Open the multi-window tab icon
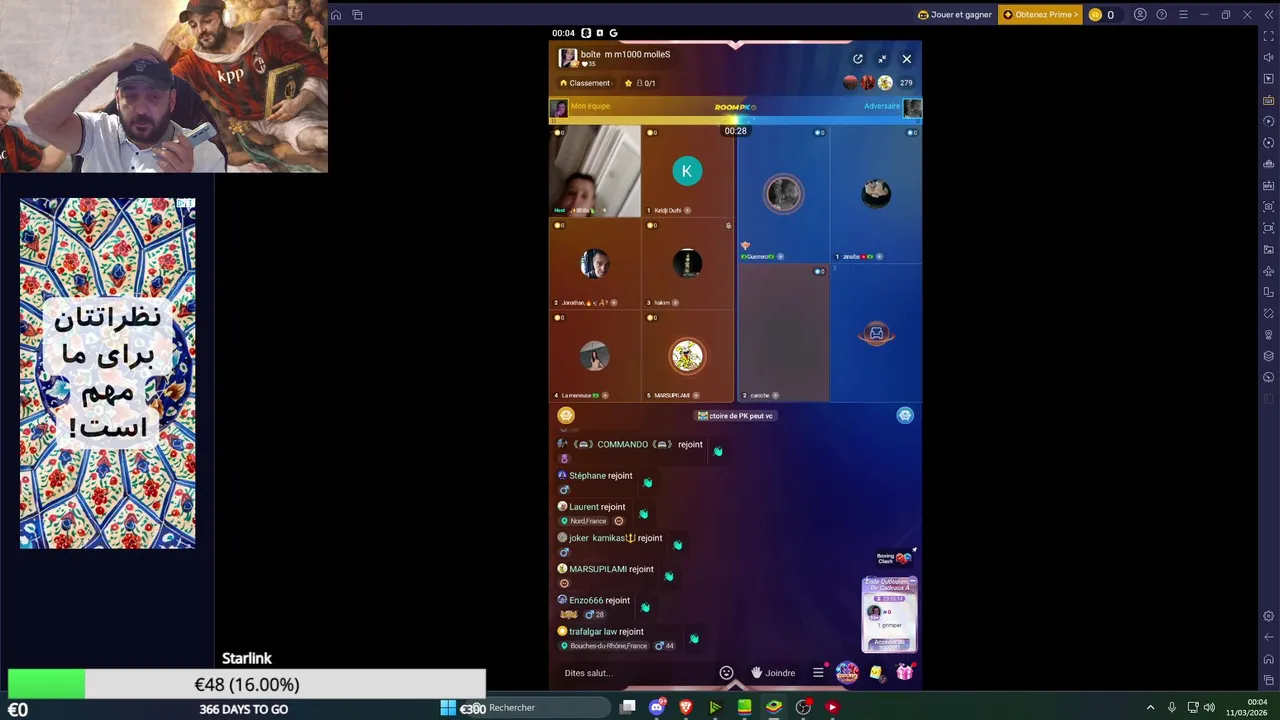 pyautogui.click(x=357, y=15)
